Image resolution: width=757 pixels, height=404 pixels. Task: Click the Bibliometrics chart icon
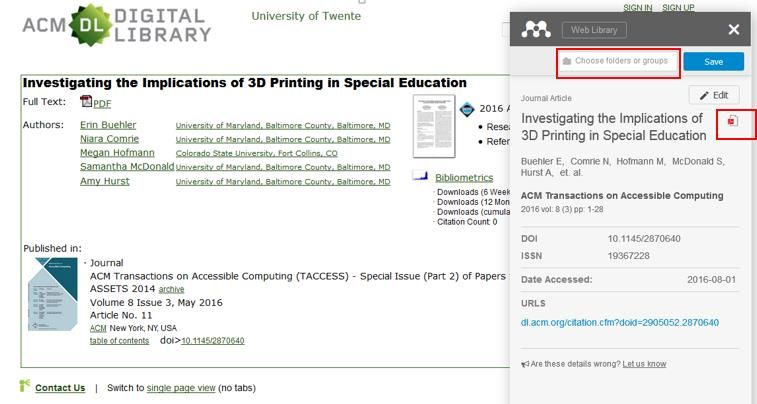pos(420,176)
